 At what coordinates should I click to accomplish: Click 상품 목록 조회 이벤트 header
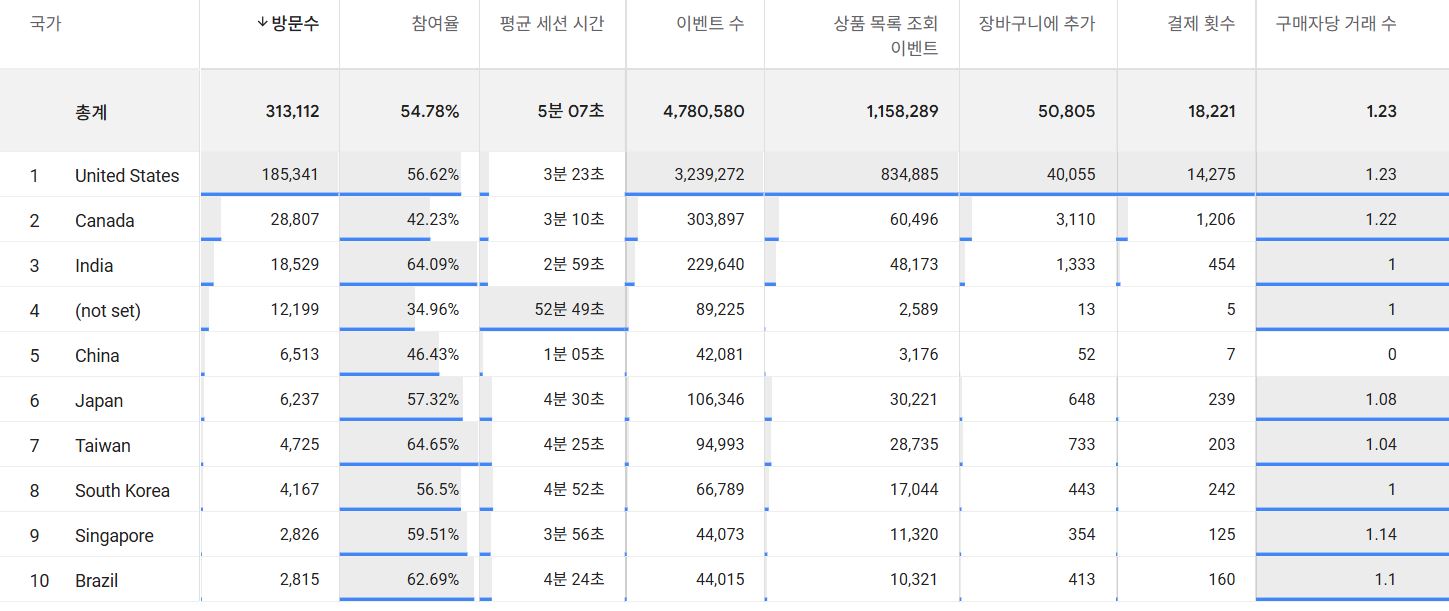[886, 36]
